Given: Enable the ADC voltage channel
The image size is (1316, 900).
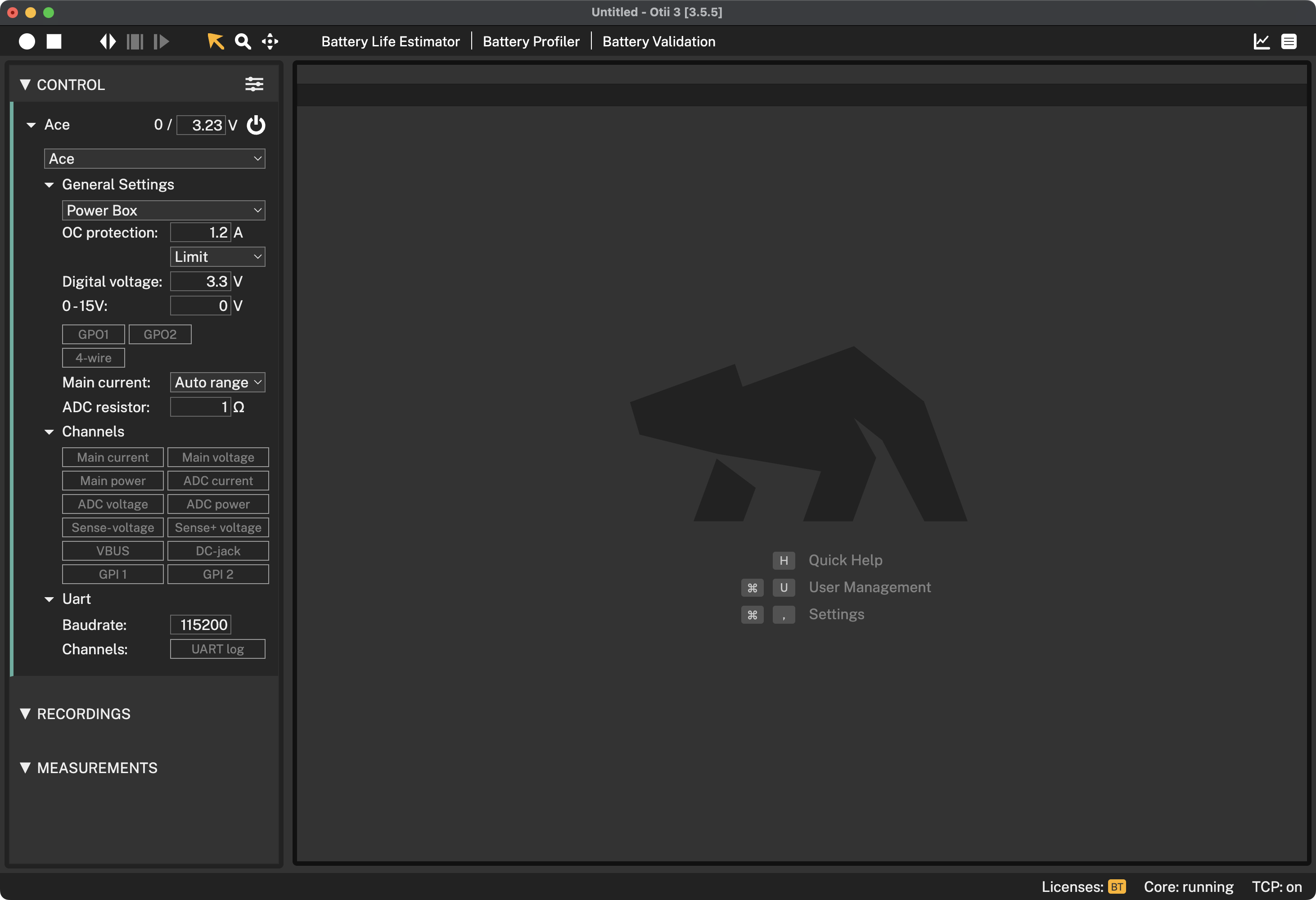Looking at the screenshot, I should [x=113, y=504].
